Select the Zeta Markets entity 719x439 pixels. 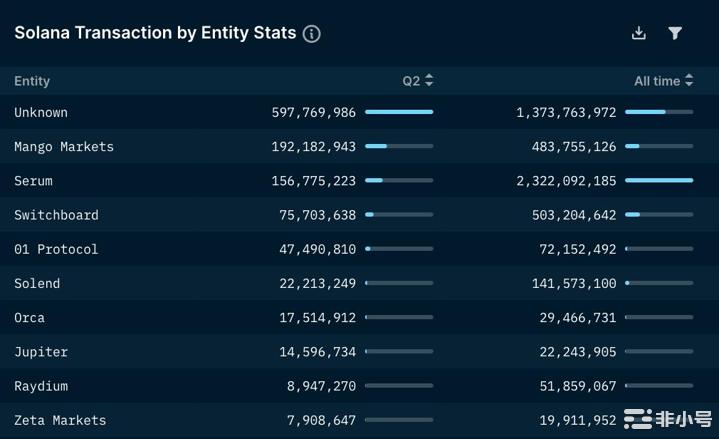tap(60, 420)
